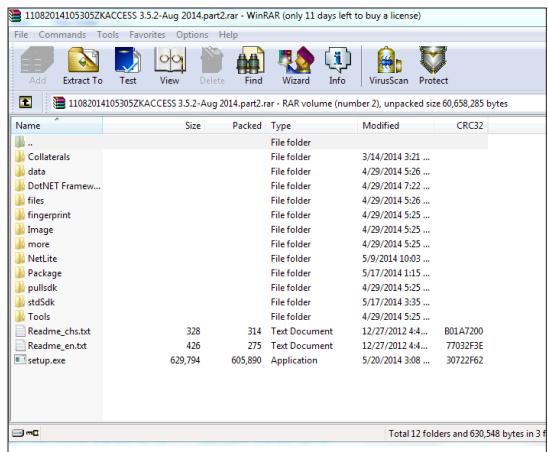Viewport: 548px width, 452px height.
Task: Click the 5/9/2014 10:03 modified date
Action: click(x=396, y=258)
